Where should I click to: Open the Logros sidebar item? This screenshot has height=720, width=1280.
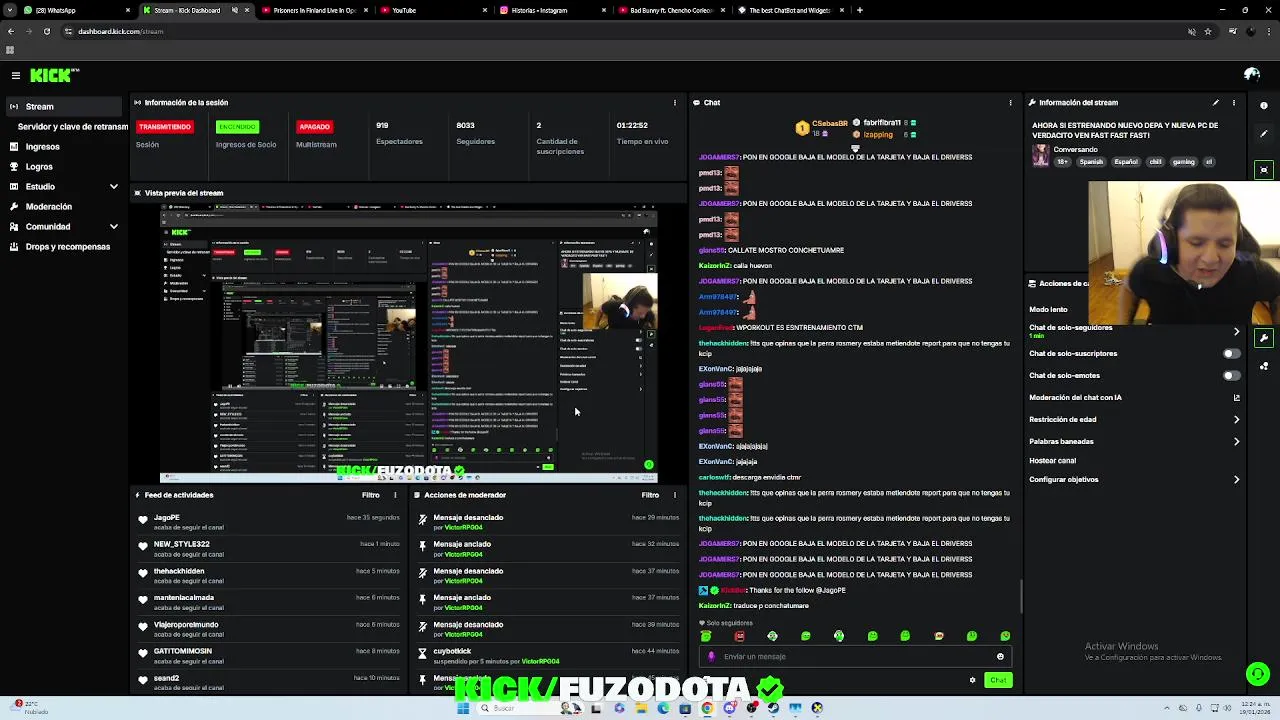(x=62, y=166)
